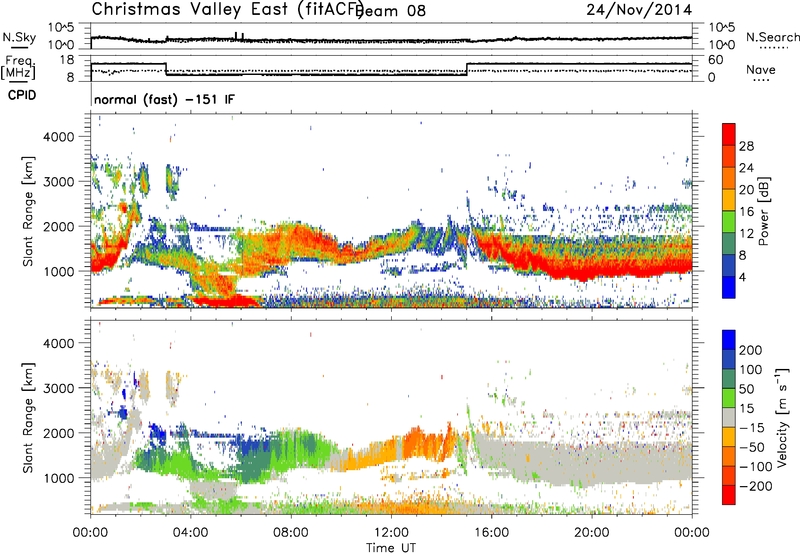Click the "2000" tick in the velocity panel

[x=58, y=433]
